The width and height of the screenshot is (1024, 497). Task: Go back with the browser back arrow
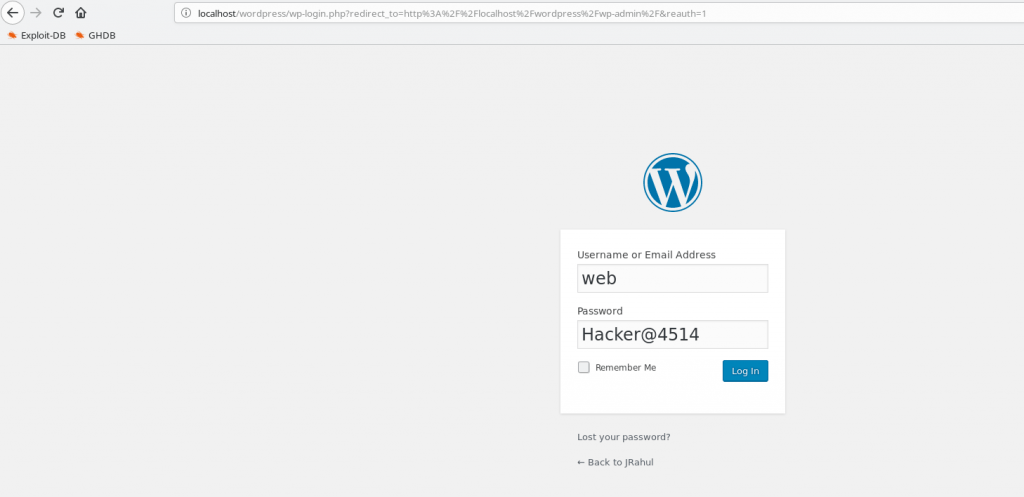coord(12,12)
